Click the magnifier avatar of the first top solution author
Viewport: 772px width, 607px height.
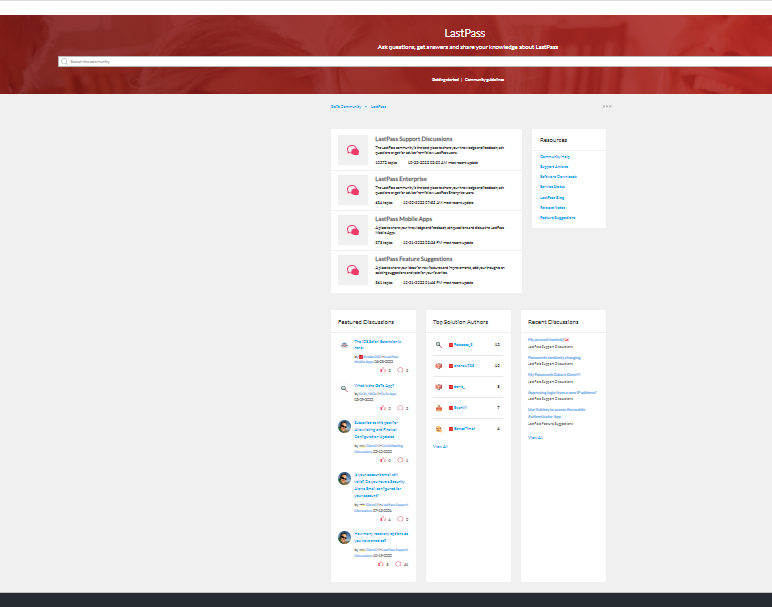tap(439, 345)
